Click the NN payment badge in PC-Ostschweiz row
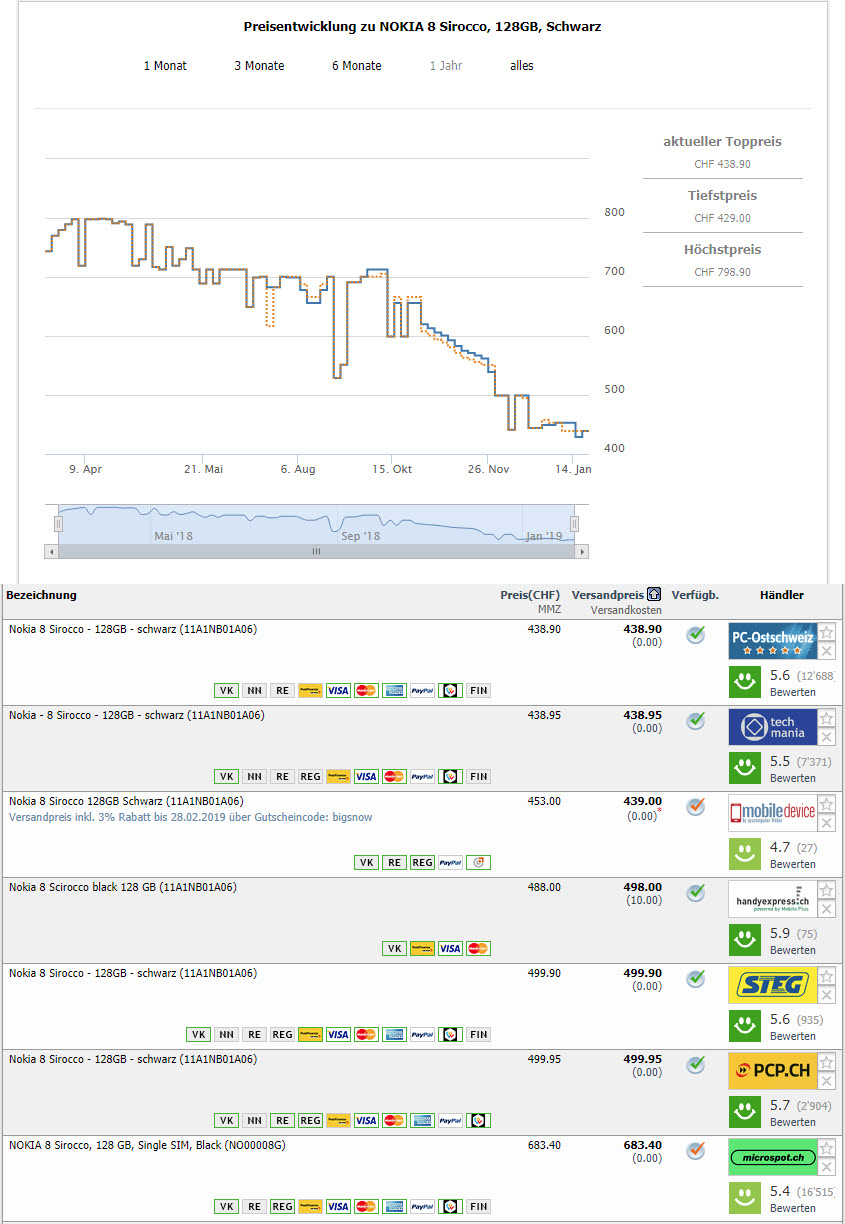 click(x=254, y=691)
